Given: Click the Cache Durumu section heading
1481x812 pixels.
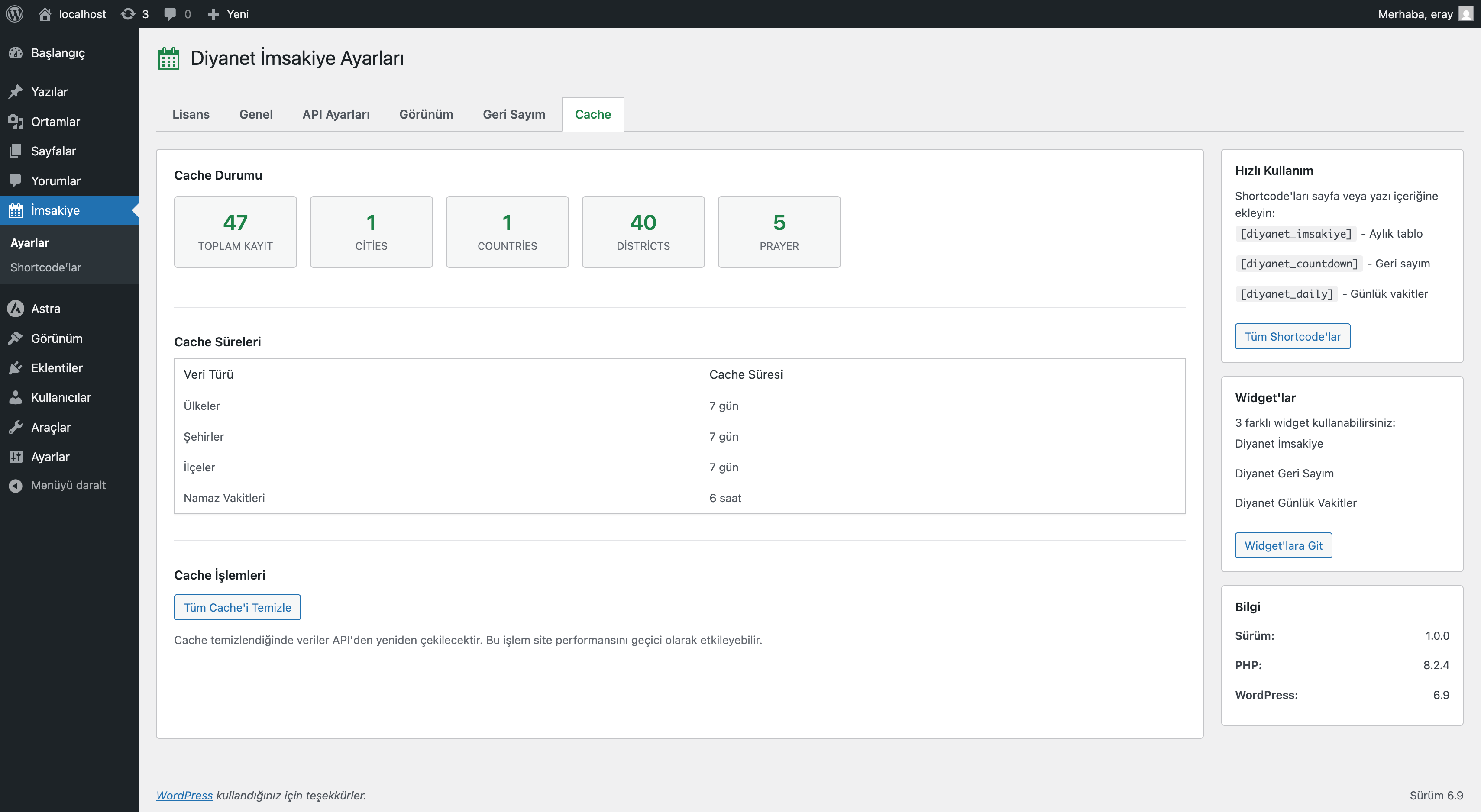Looking at the screenshot, I should 218,175.
